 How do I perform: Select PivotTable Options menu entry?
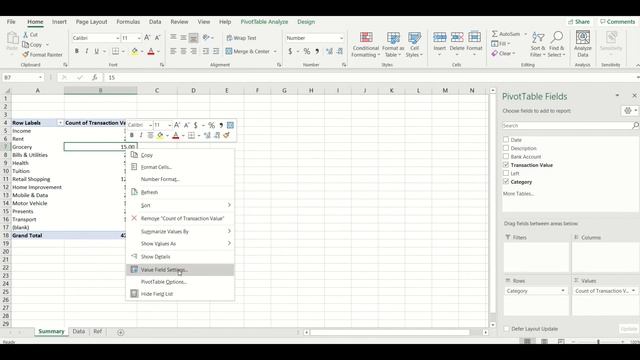180,282
